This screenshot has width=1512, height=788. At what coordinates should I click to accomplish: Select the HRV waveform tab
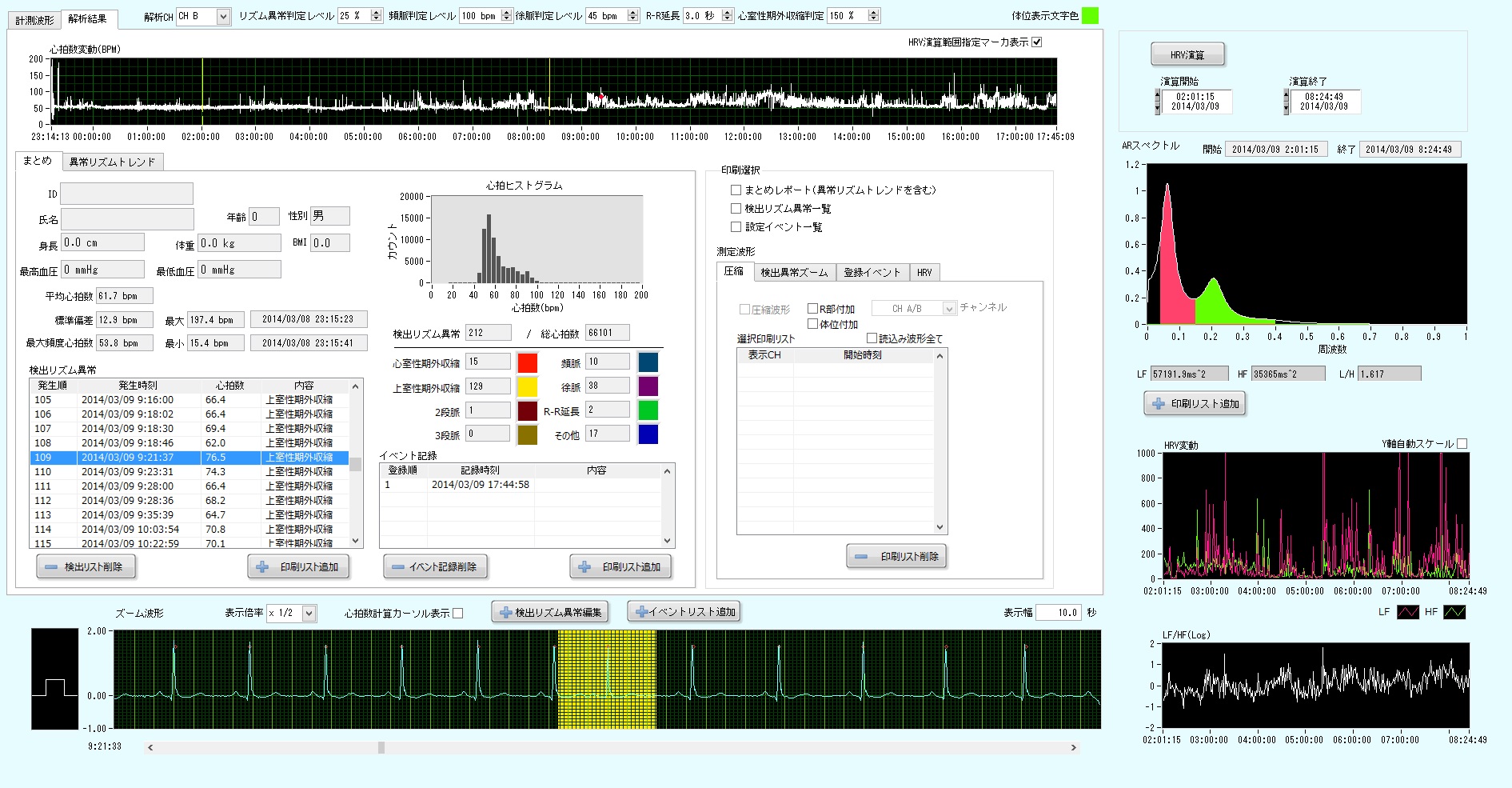pyautogui.click(x=924, y=273)
